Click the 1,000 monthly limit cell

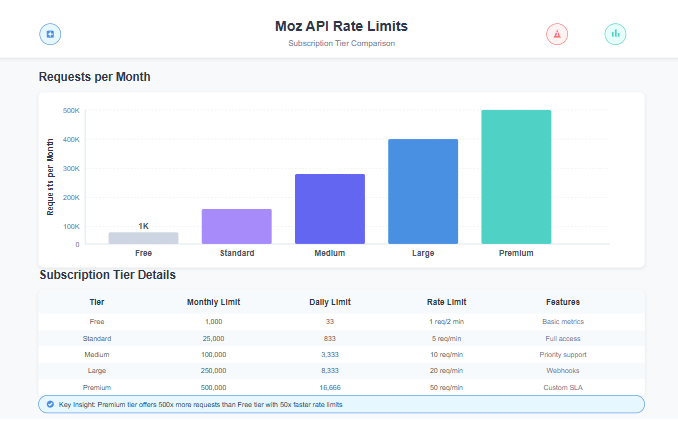point(214,322)
